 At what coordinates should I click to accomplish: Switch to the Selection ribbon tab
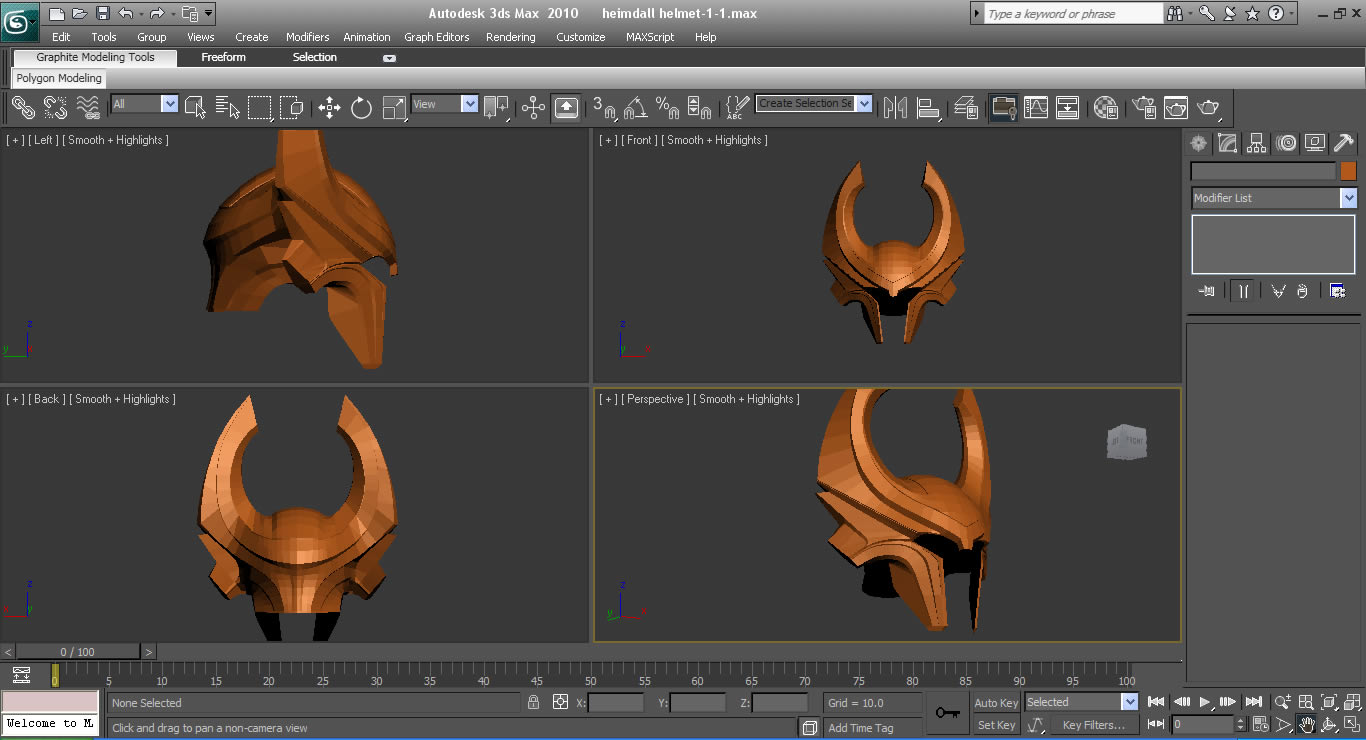point(314,57)
